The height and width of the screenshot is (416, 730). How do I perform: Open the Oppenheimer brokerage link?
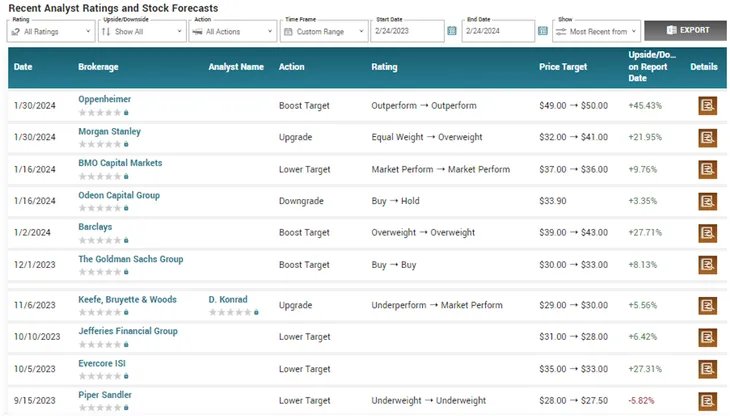pyautogui.click(x=104, y=99)
